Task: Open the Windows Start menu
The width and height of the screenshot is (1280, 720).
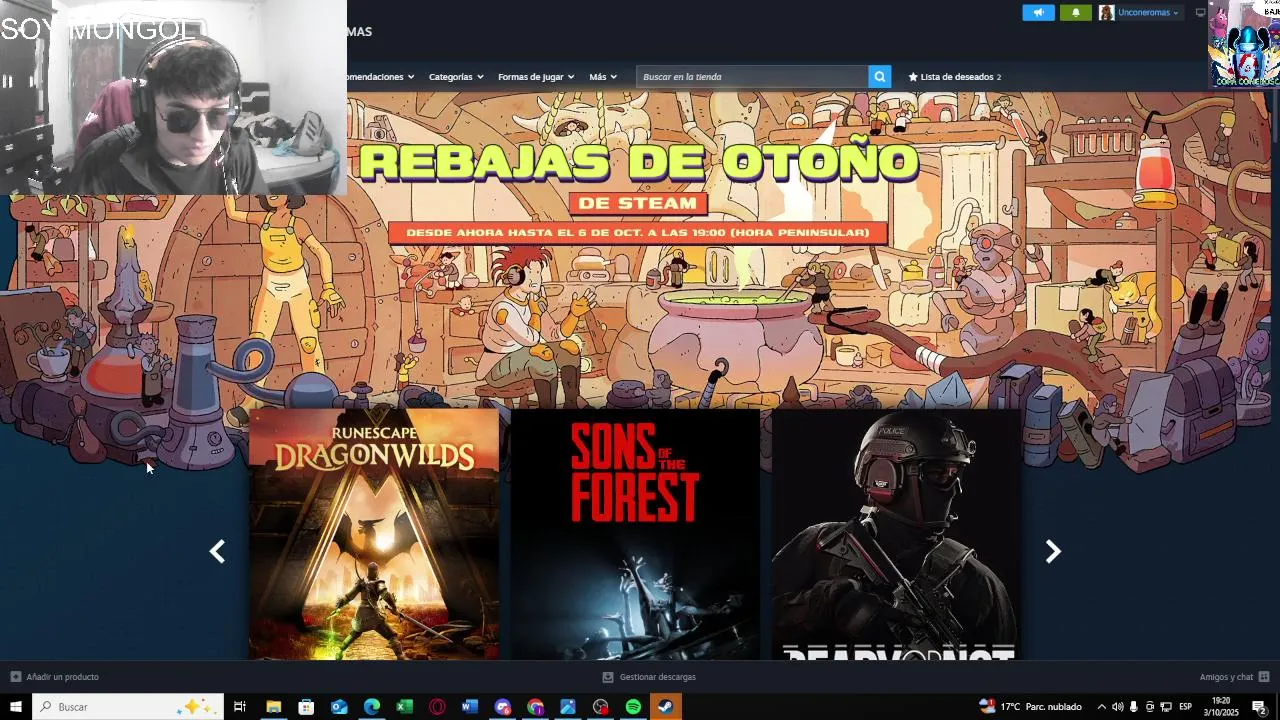Action: [16, 707]
